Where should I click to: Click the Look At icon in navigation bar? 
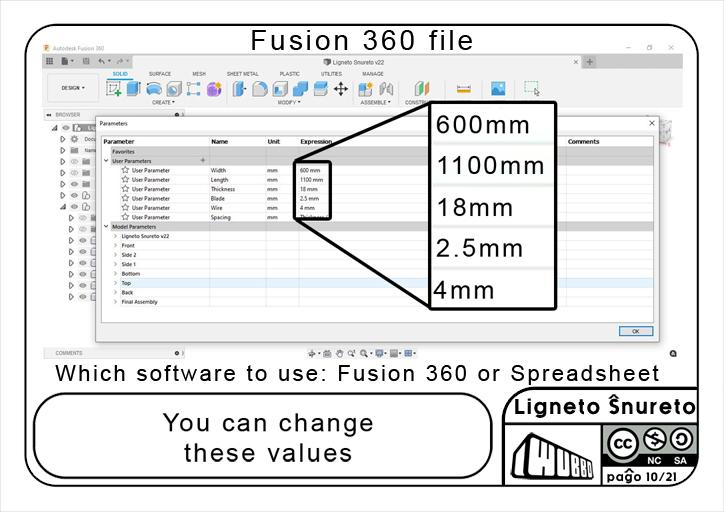pos(327,354)
